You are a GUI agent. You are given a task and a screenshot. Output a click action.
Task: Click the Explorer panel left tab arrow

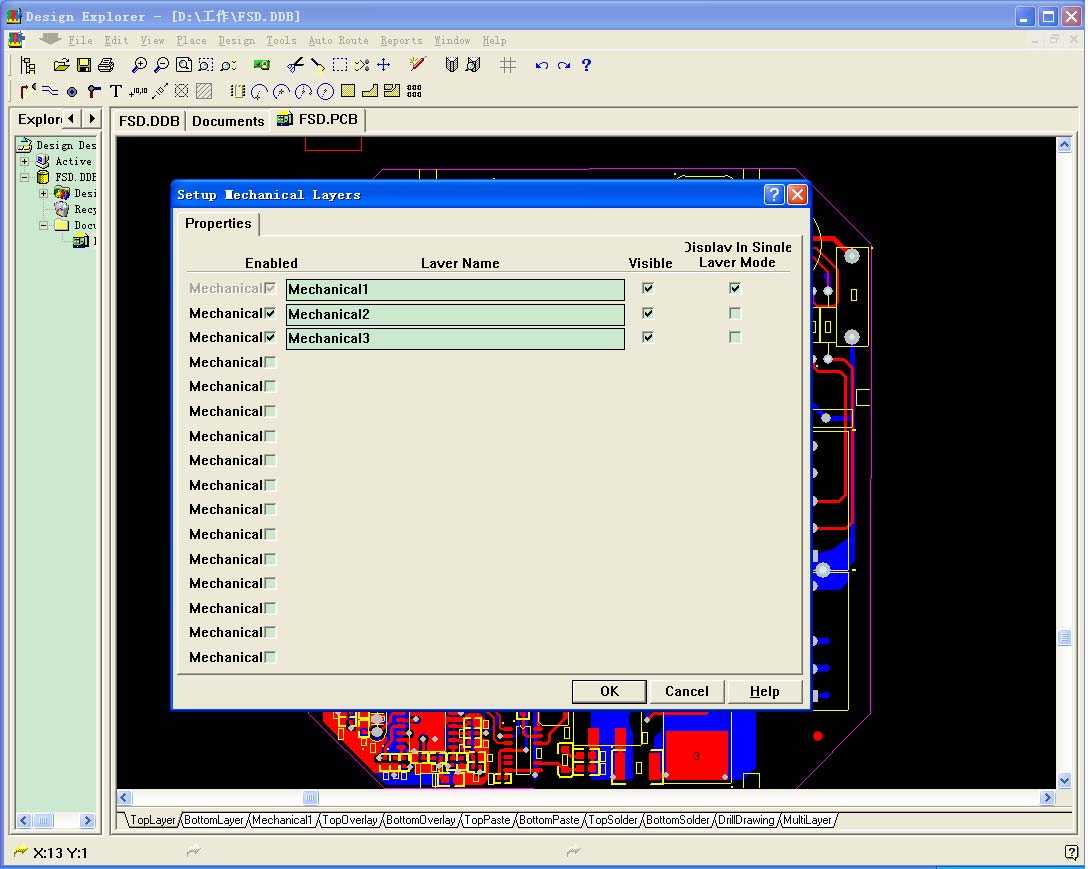pos(72,119)
